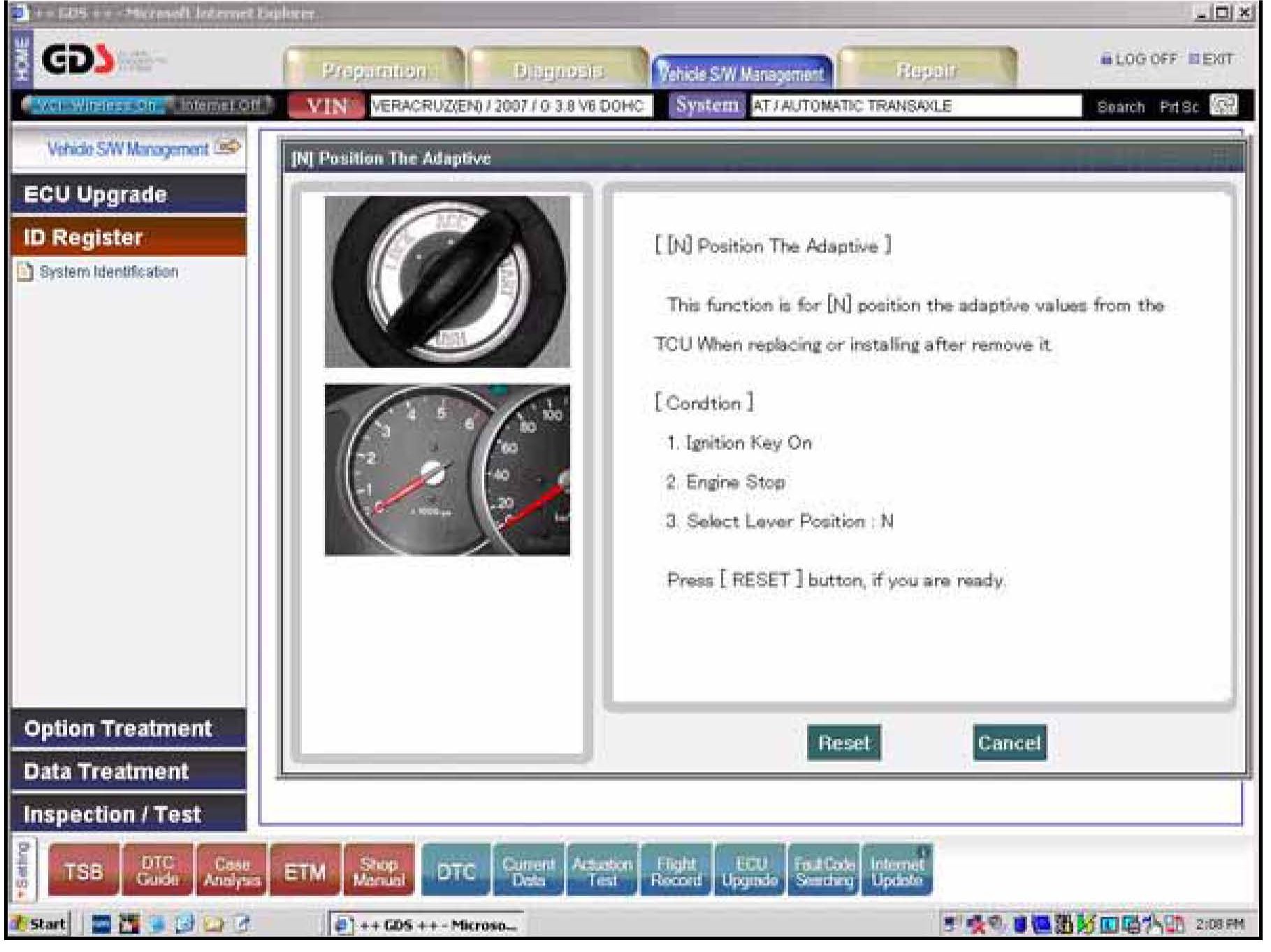1271x952 pixels.
Task: Launch Case Analysis from bottom toolbar
Action: pos(232,871)
